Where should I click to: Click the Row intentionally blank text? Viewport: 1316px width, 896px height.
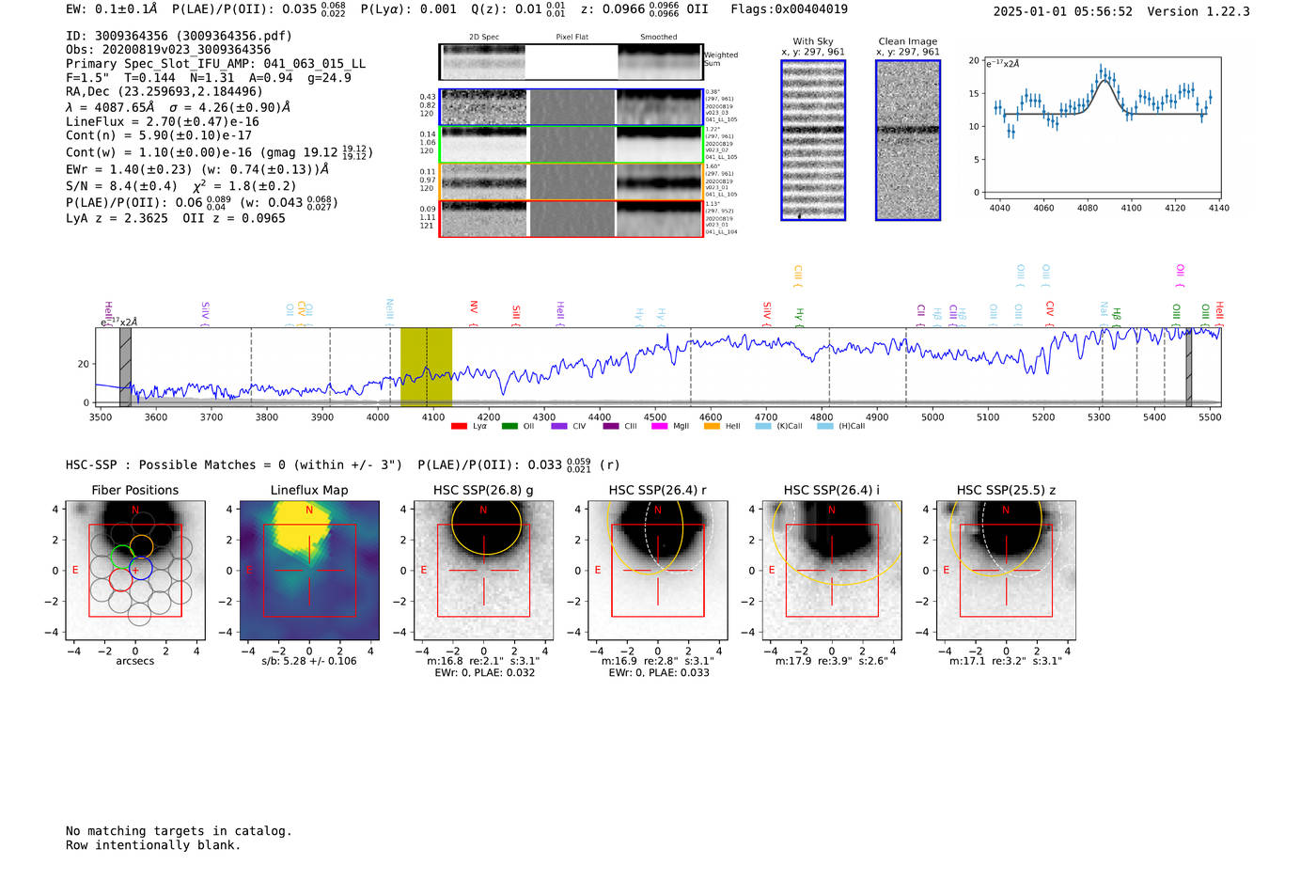click(x=153, y=845)
